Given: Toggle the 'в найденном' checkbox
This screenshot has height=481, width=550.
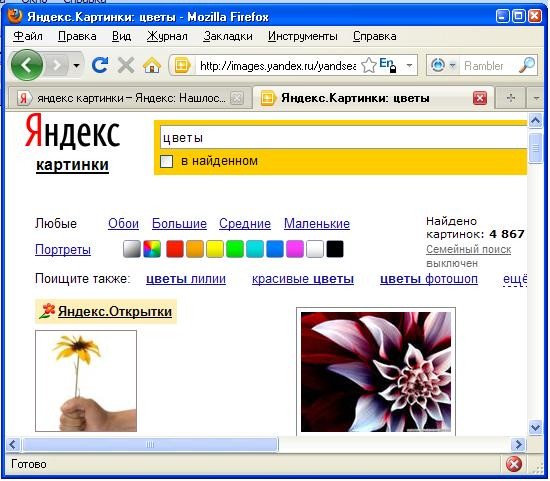Looking at the screenshot, I should (166, 161).
